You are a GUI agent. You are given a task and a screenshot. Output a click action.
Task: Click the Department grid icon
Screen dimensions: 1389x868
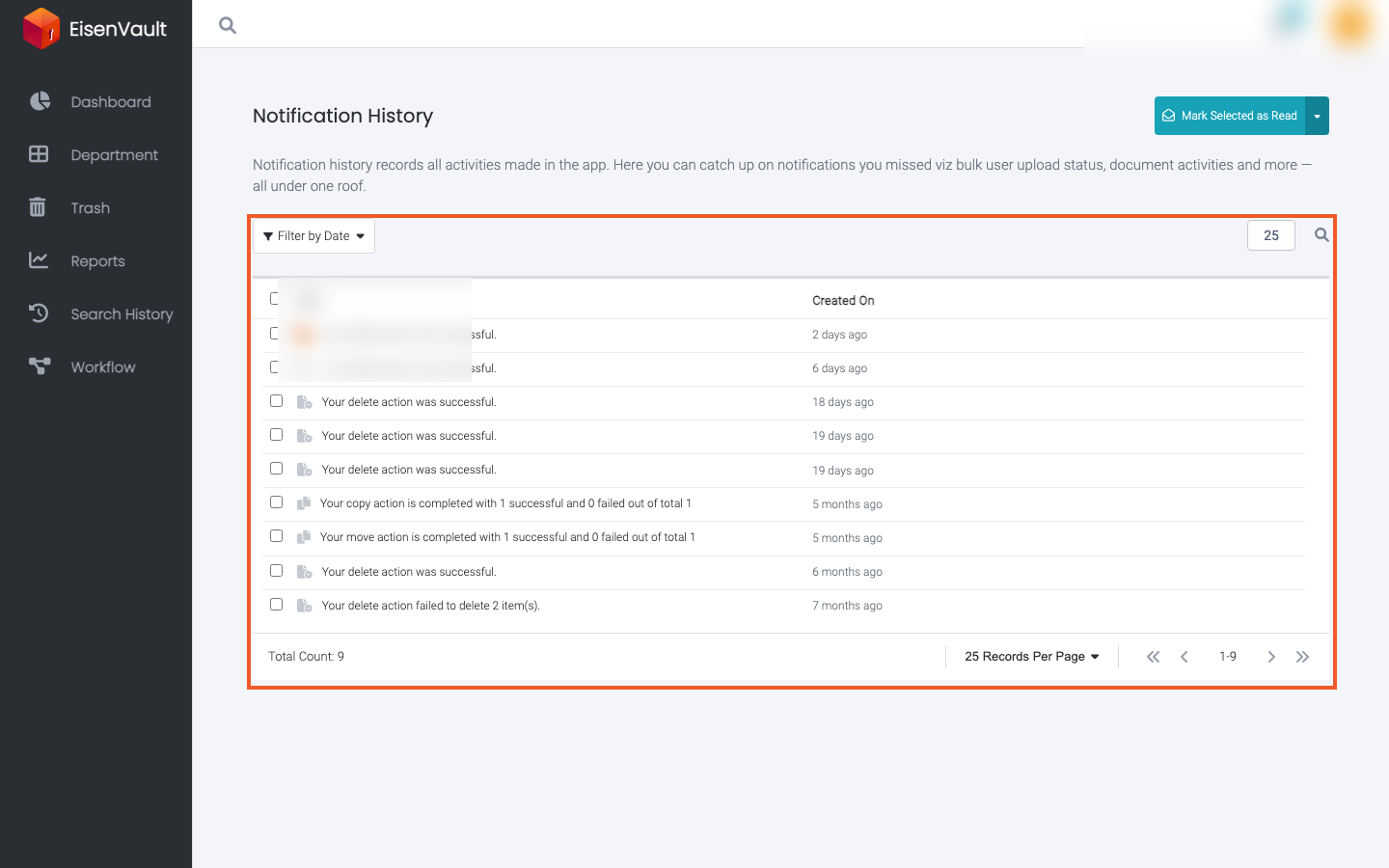(x=39, y=154)
